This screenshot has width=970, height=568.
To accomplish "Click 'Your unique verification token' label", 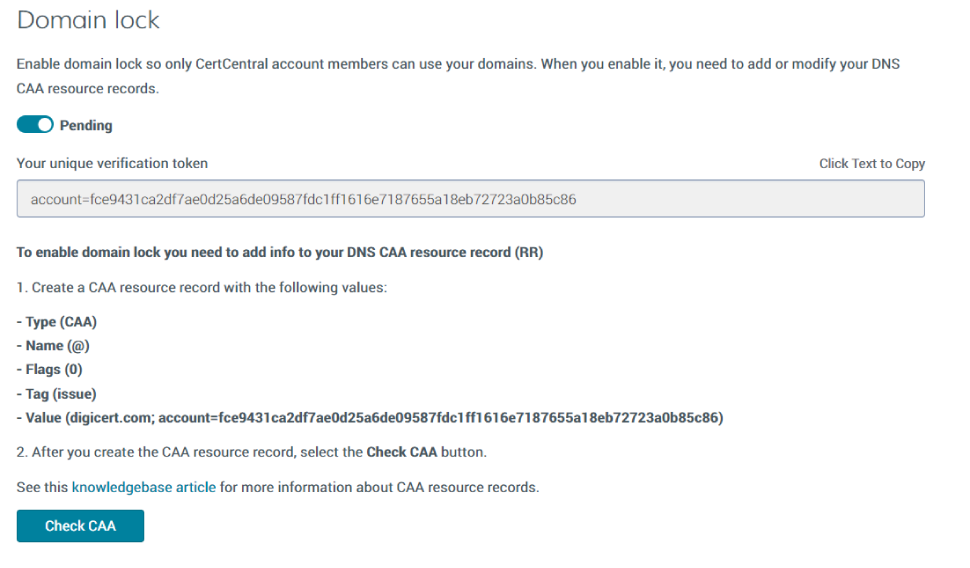I will [112, 163].
